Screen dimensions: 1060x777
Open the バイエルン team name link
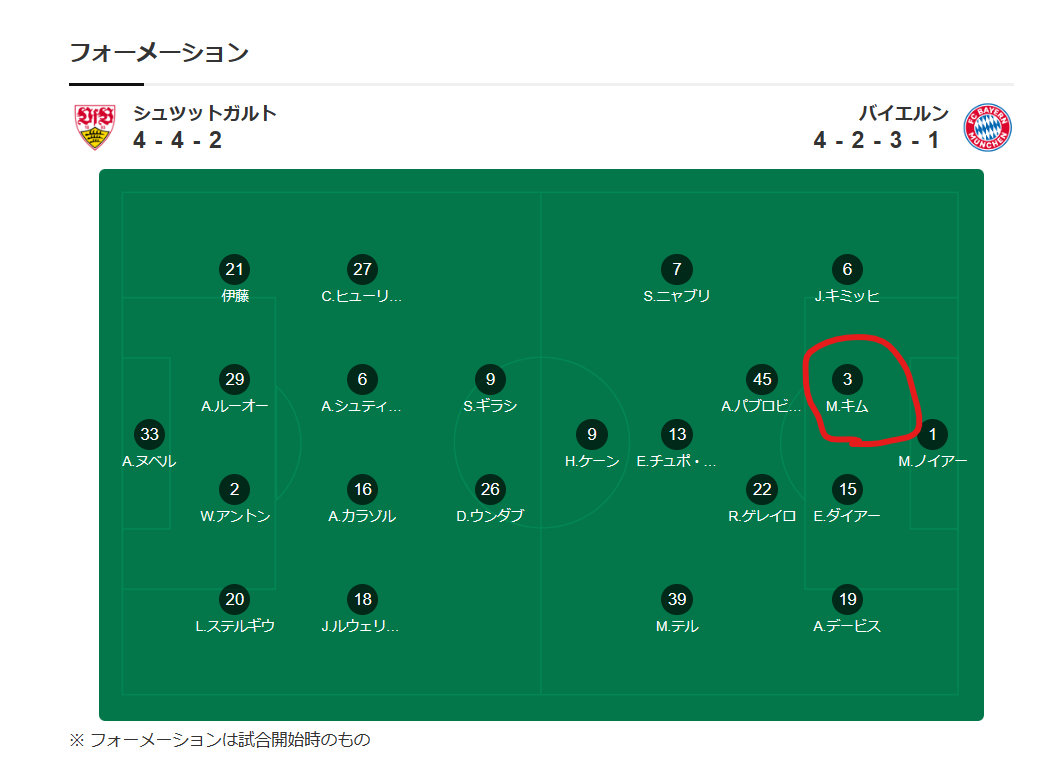pos(904,113)
